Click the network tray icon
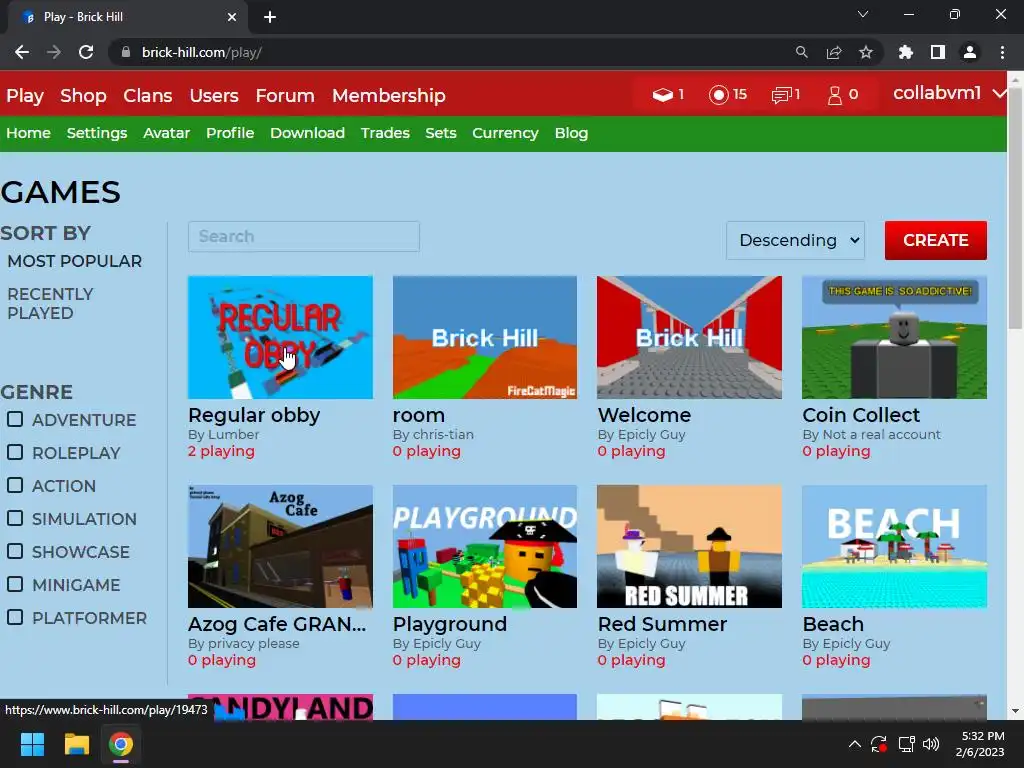1024x768 pixels. tap(906, 744)
